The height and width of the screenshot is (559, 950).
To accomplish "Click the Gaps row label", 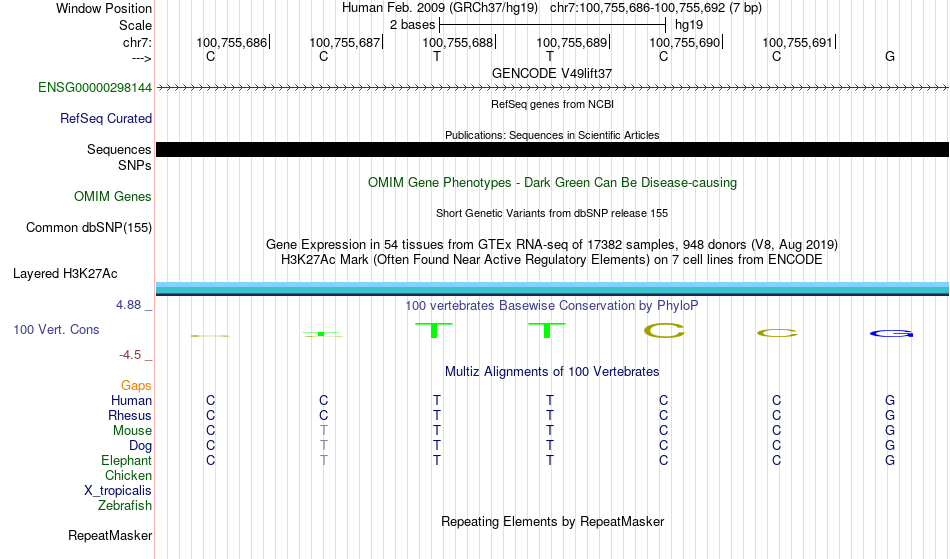I will coord(136,386).
